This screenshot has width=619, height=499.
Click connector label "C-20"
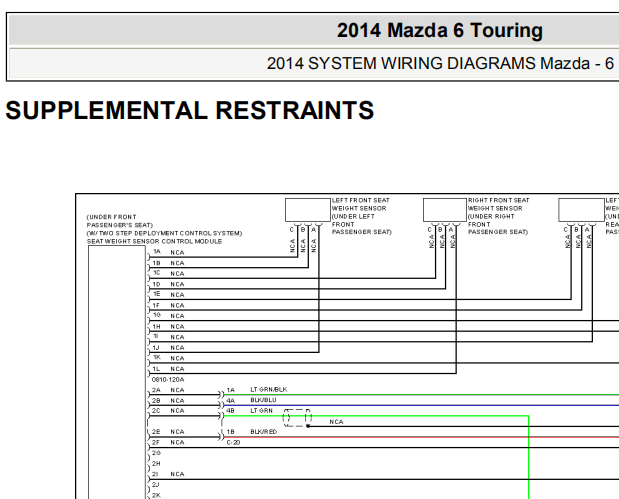[x=233, y=443]
